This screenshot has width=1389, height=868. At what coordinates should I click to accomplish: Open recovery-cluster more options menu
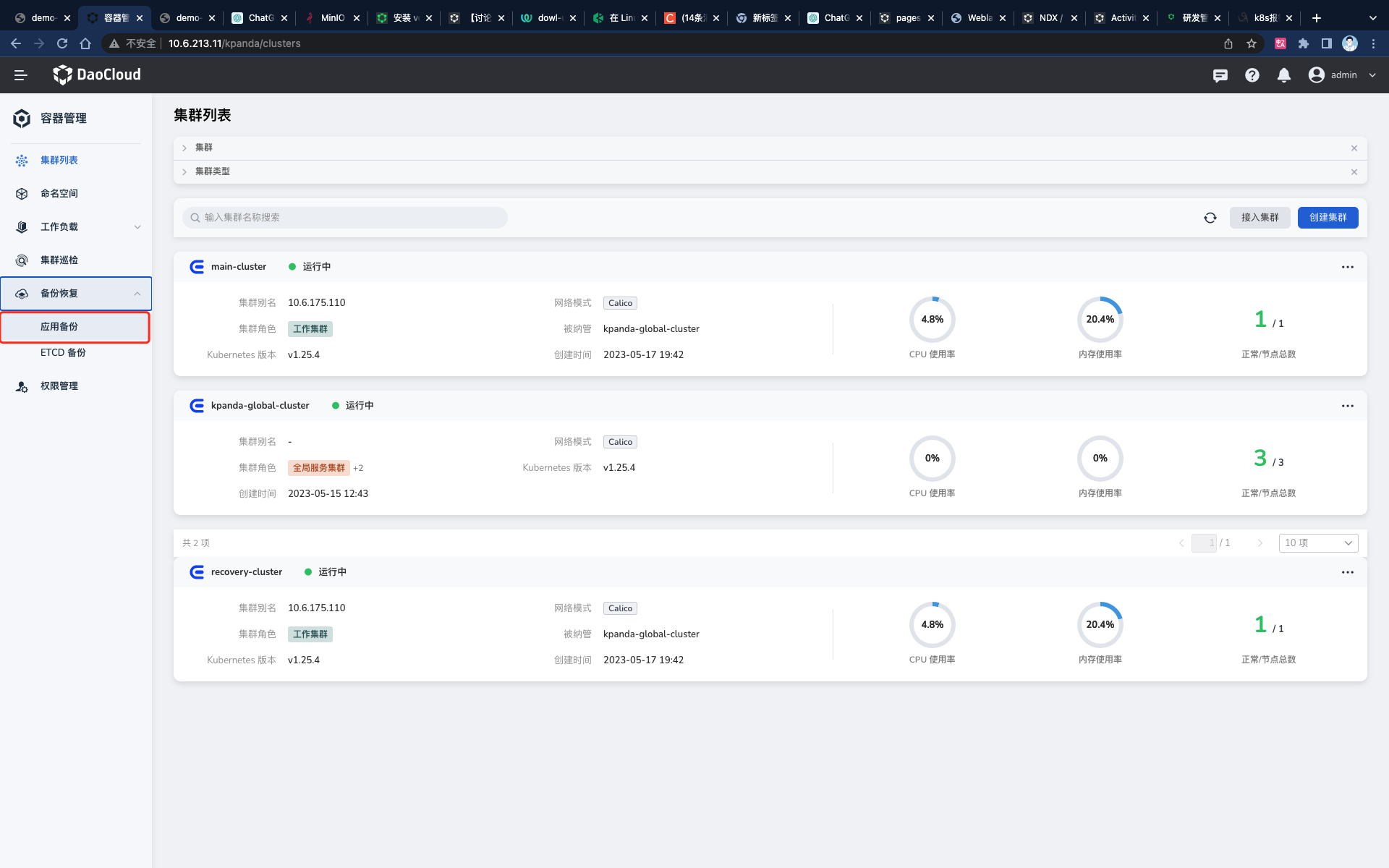coord(1347,572)
